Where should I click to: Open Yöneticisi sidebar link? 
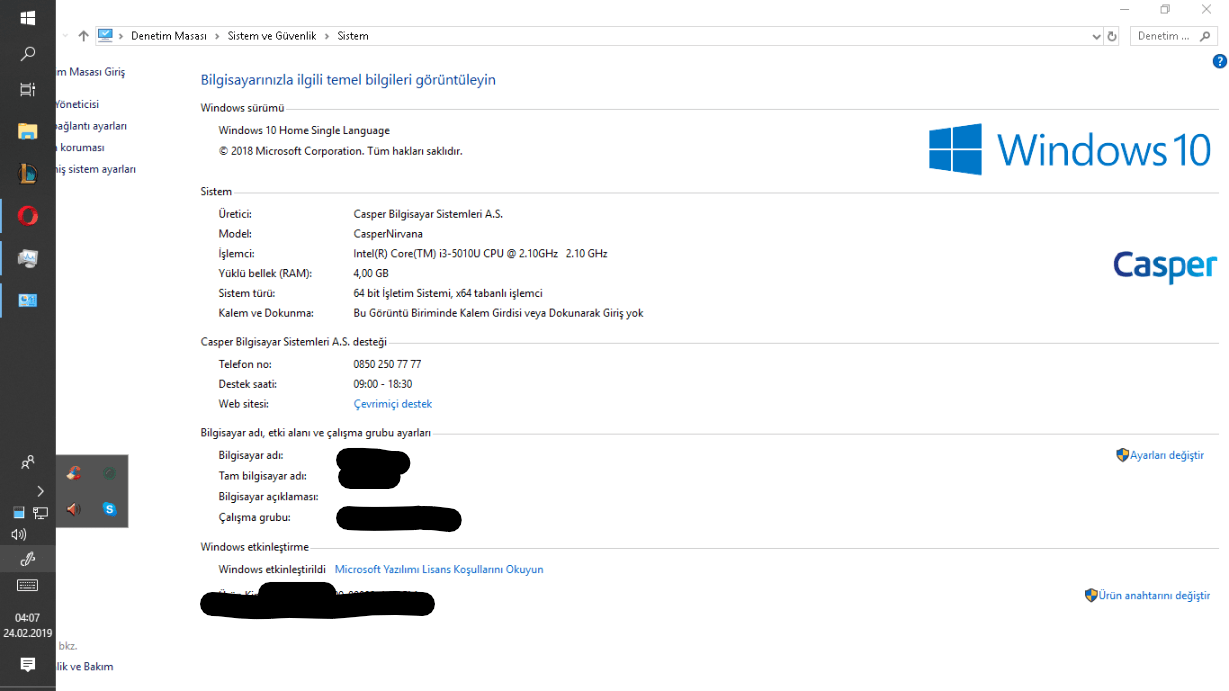coord(78,104)
